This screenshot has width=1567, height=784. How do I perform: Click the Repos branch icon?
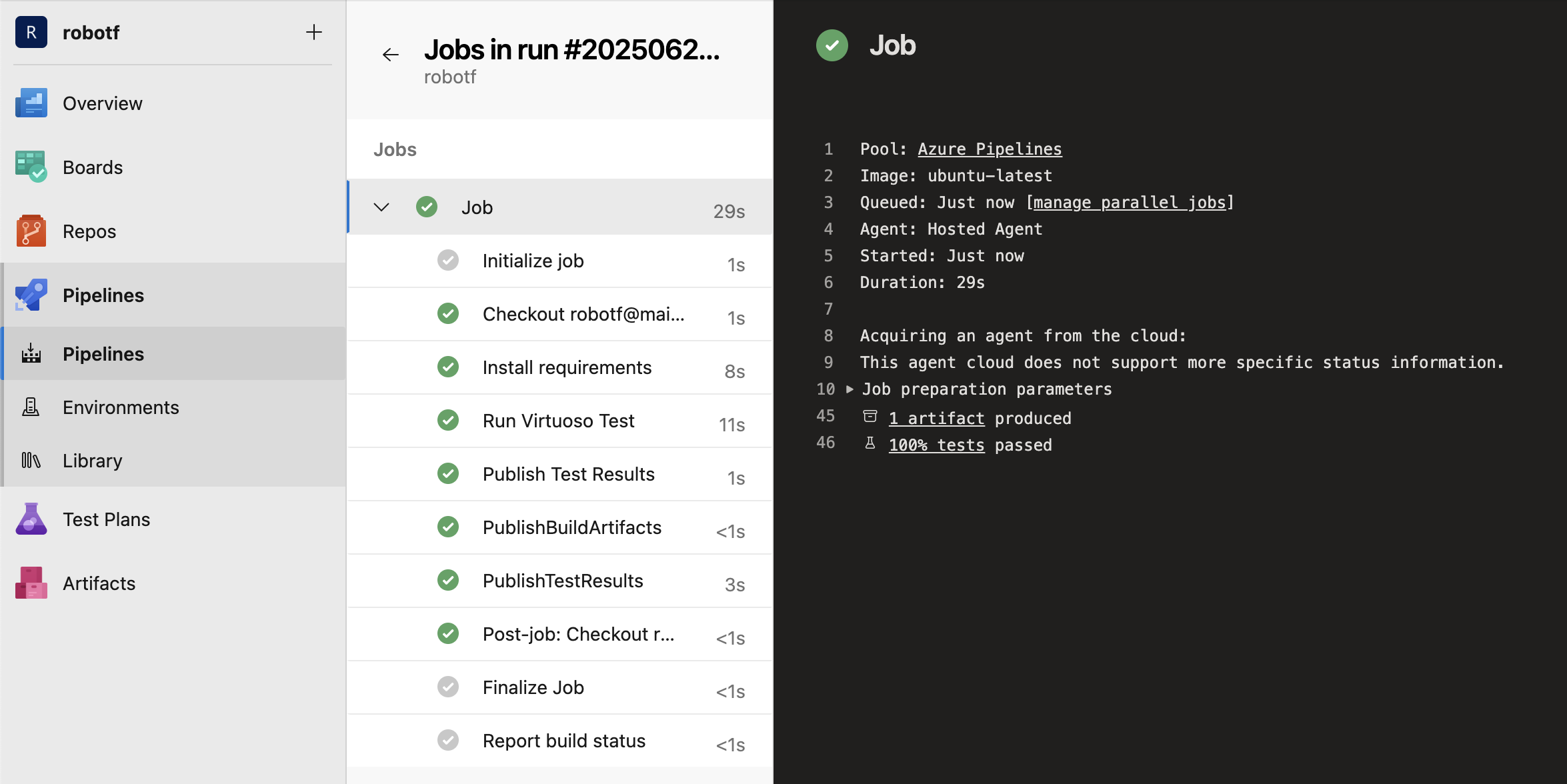tap(31, 231)
